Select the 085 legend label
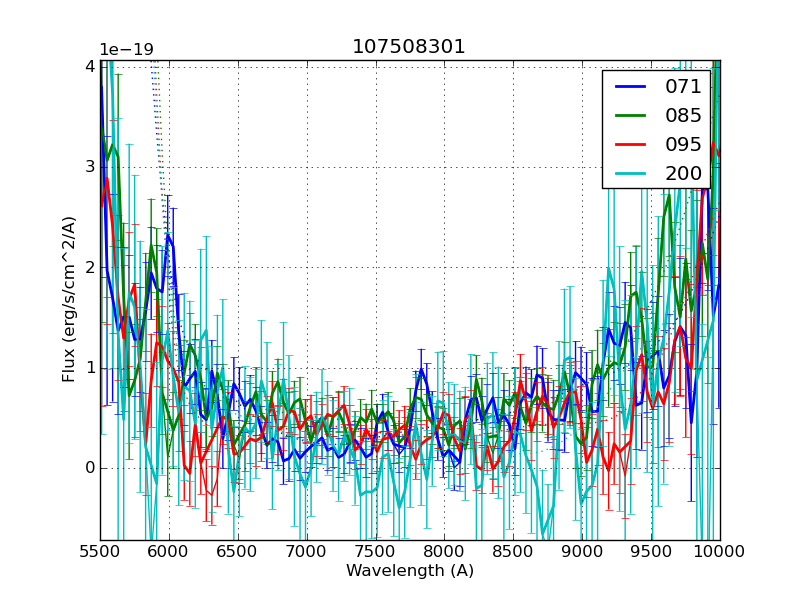This screenshot has width=800, height=600. tap(683, 116)
